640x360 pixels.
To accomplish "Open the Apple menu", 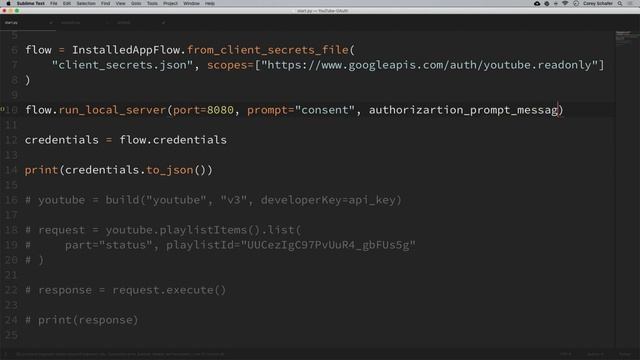I will (x=8, y=3).
